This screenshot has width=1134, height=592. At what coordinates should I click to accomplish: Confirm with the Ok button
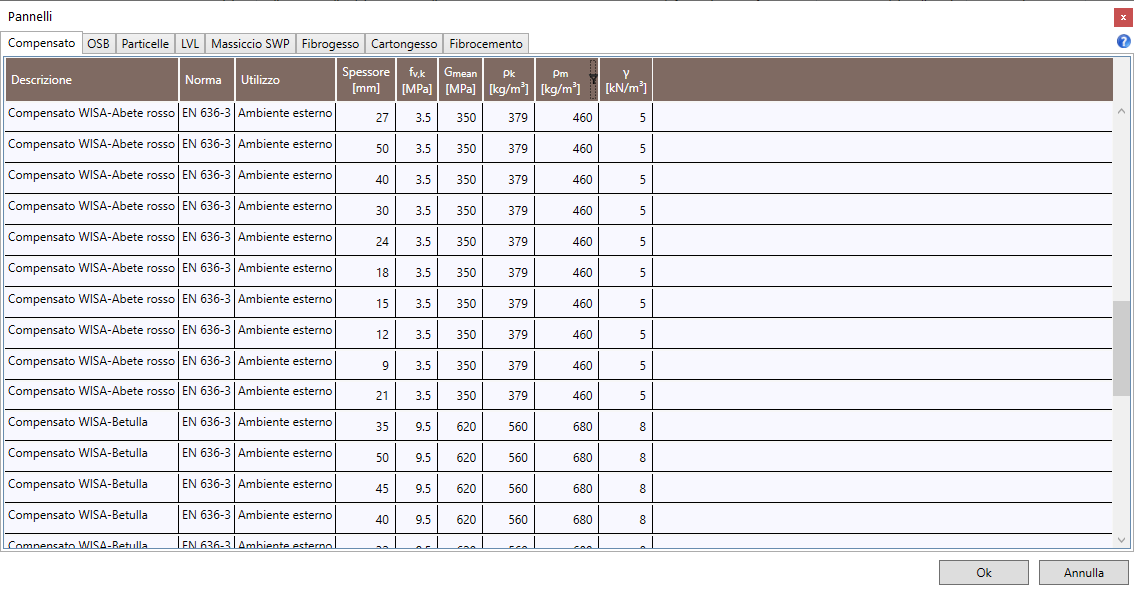click(x=984, y=572)
